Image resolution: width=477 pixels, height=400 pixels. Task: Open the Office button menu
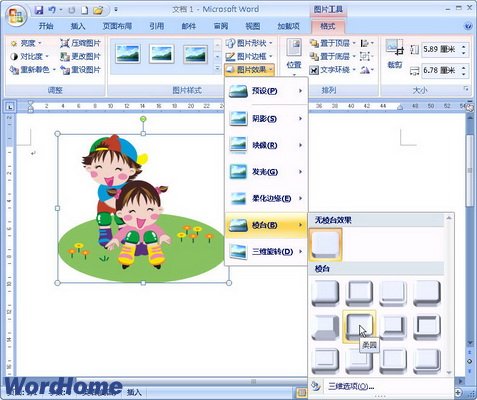click(x=15, y=16)
